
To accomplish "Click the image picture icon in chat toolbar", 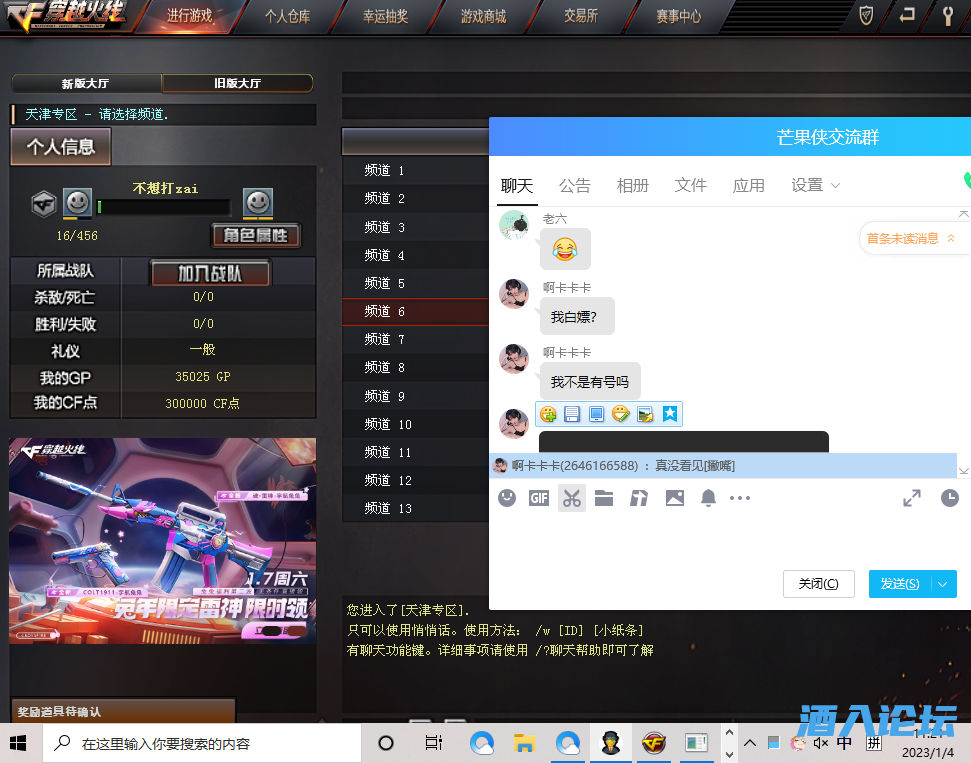I will [x=675, y=498].
